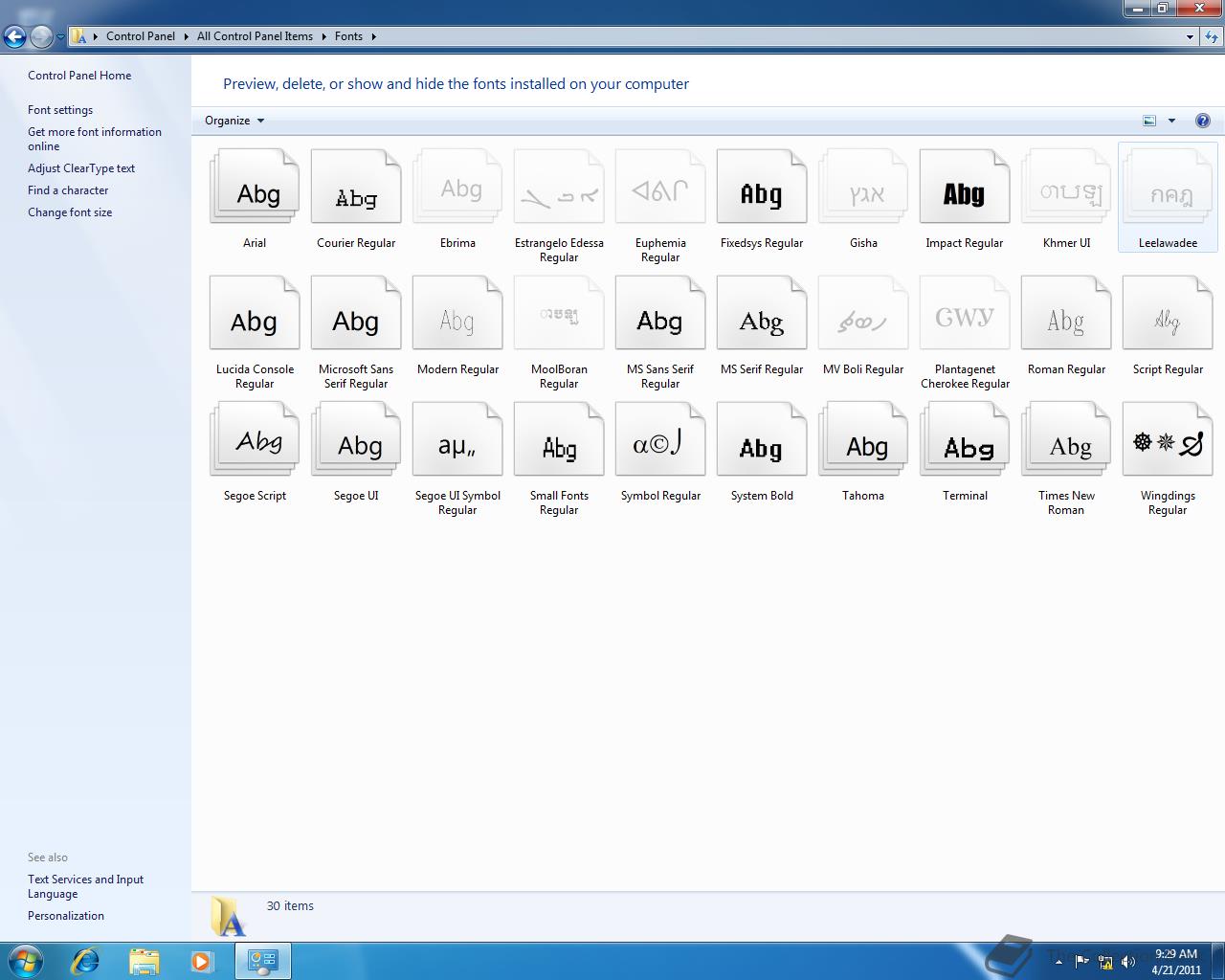
Task: Select the Courier Regular font icon
Action: pos(356,188)
